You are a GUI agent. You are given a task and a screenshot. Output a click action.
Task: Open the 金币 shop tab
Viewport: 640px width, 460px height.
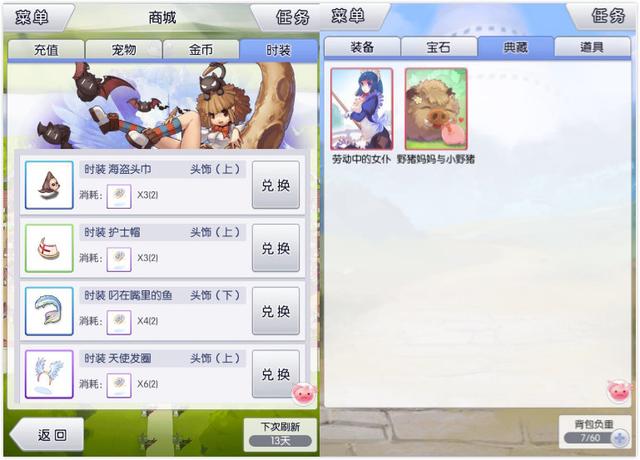(201, 50)
